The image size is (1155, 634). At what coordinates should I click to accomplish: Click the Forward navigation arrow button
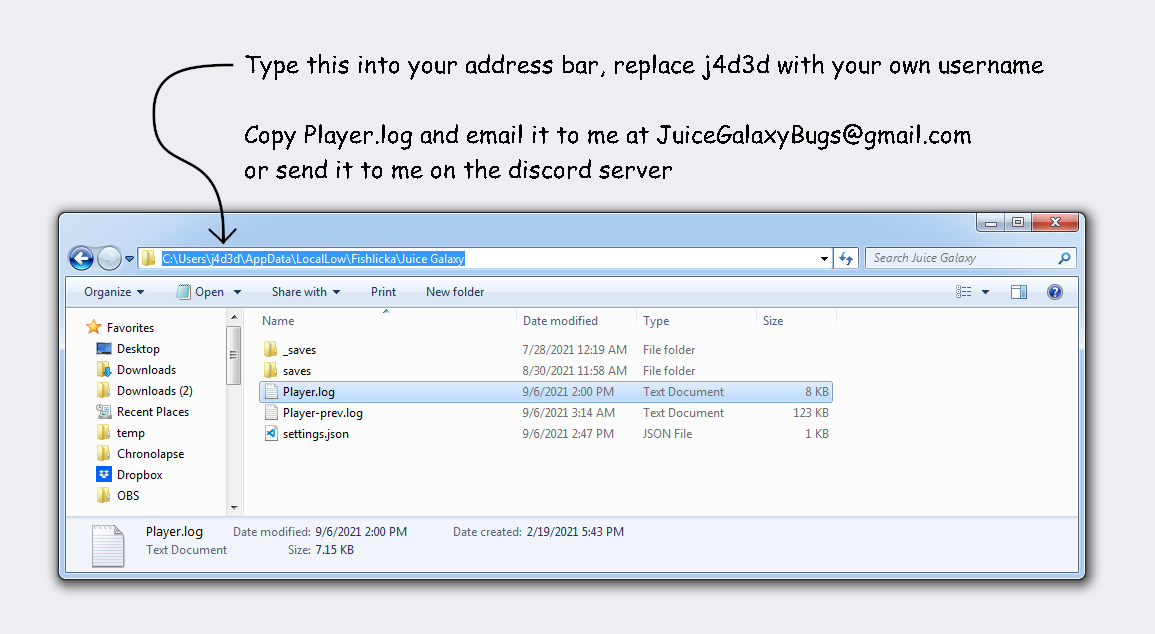point(109,258)
